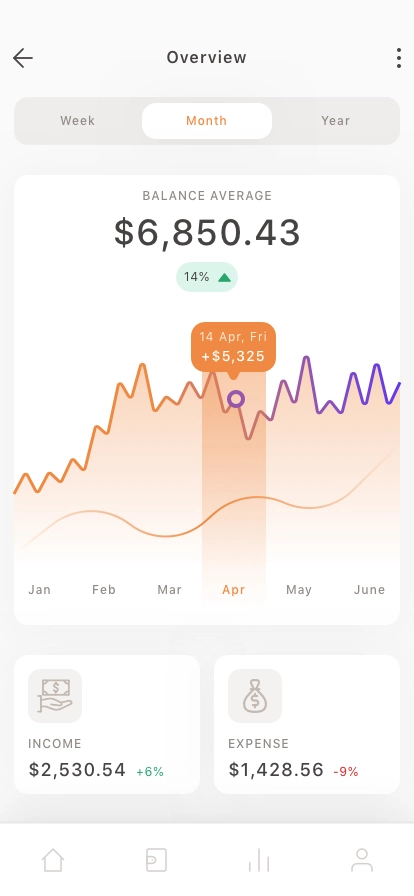Click the purple marker on the chart
This screenshot has width=414, height=896.
pos(236,399)
